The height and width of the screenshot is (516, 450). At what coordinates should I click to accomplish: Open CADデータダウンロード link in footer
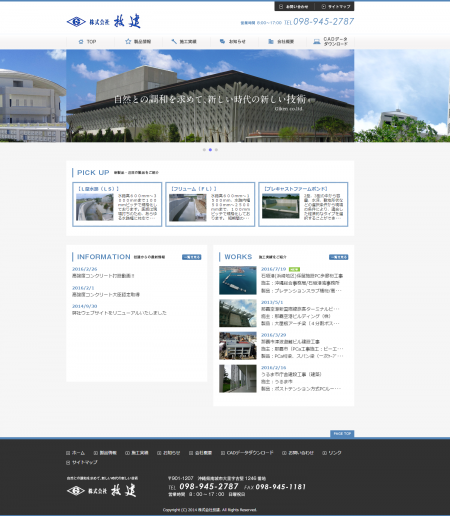pyautogui.click(x=247, y=453)
